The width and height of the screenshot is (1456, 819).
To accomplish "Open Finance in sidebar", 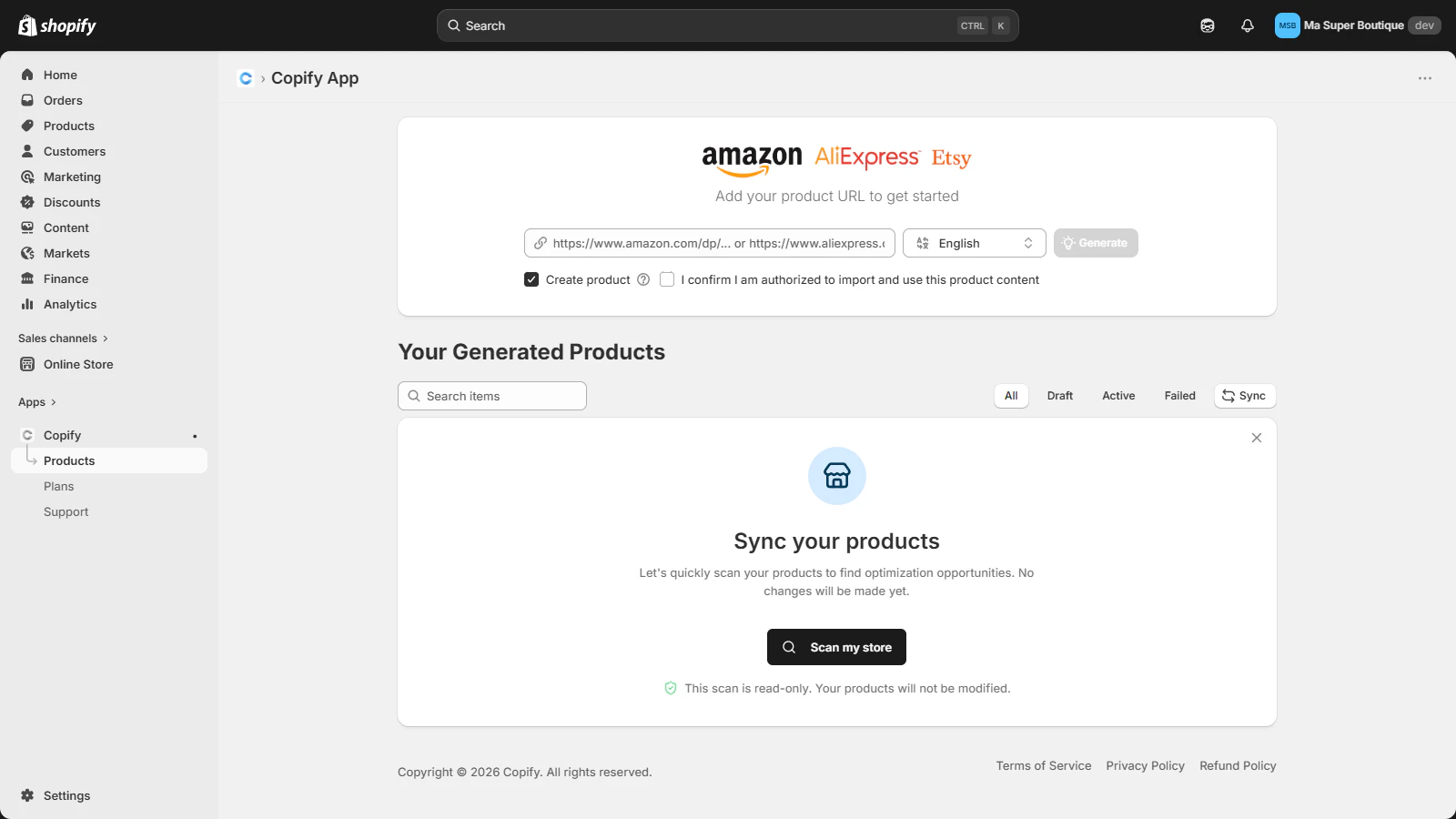I will (109, 278).
